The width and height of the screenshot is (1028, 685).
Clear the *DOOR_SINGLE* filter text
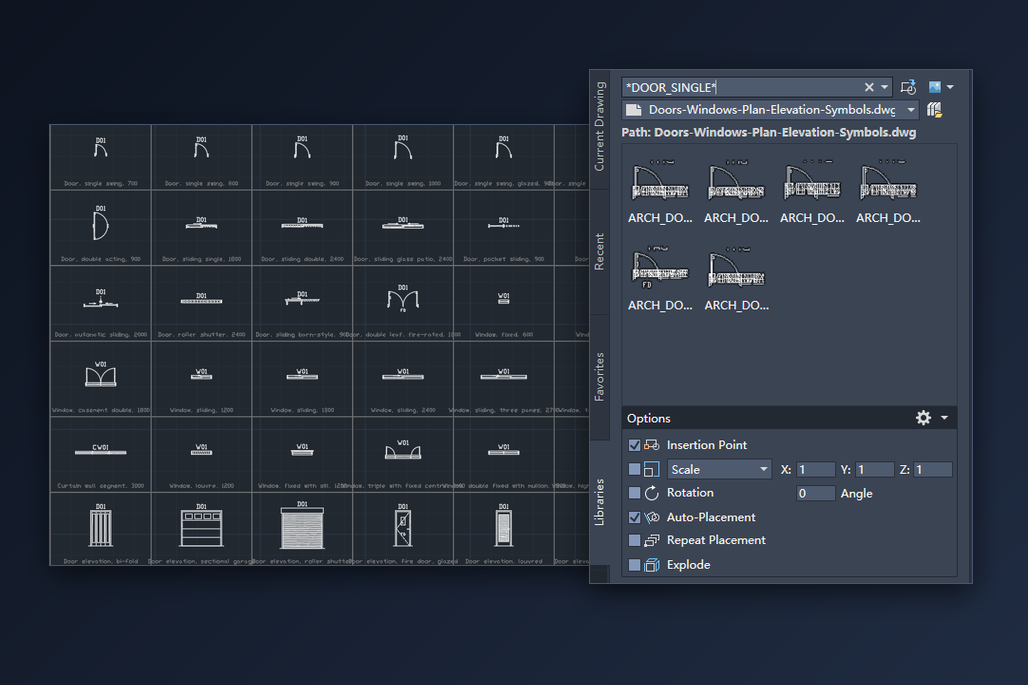(869, 87)
